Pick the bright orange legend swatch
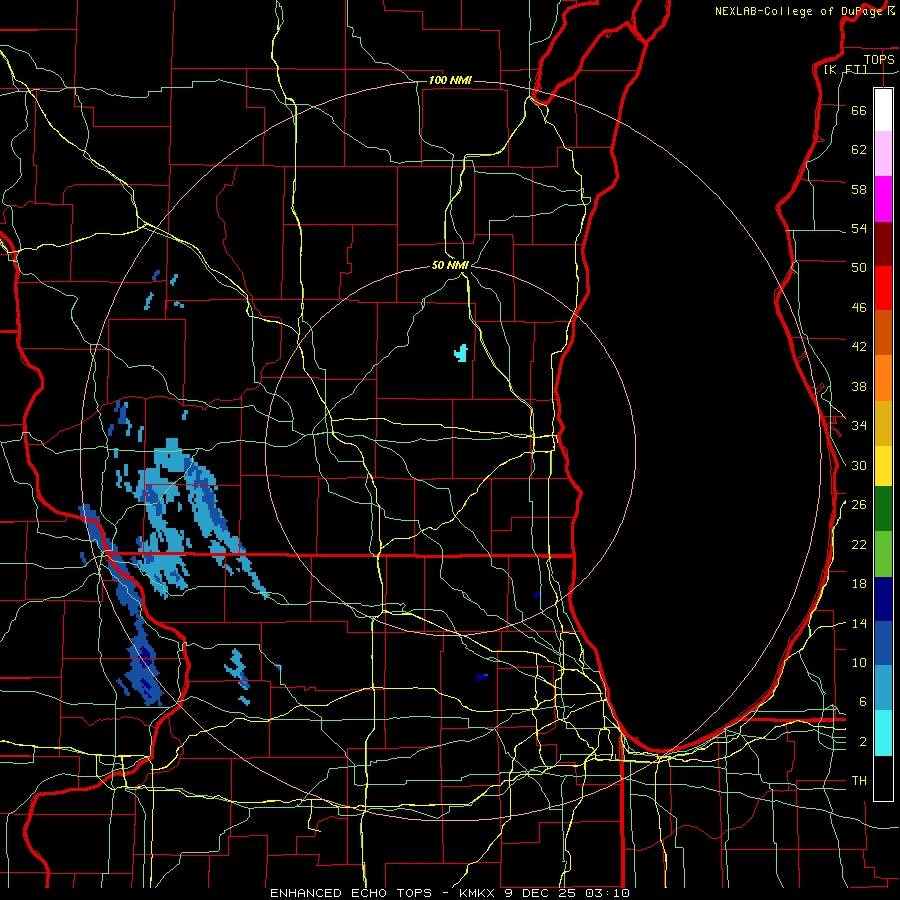The width and height of the screenshot is (900, 900). [883, 378]
